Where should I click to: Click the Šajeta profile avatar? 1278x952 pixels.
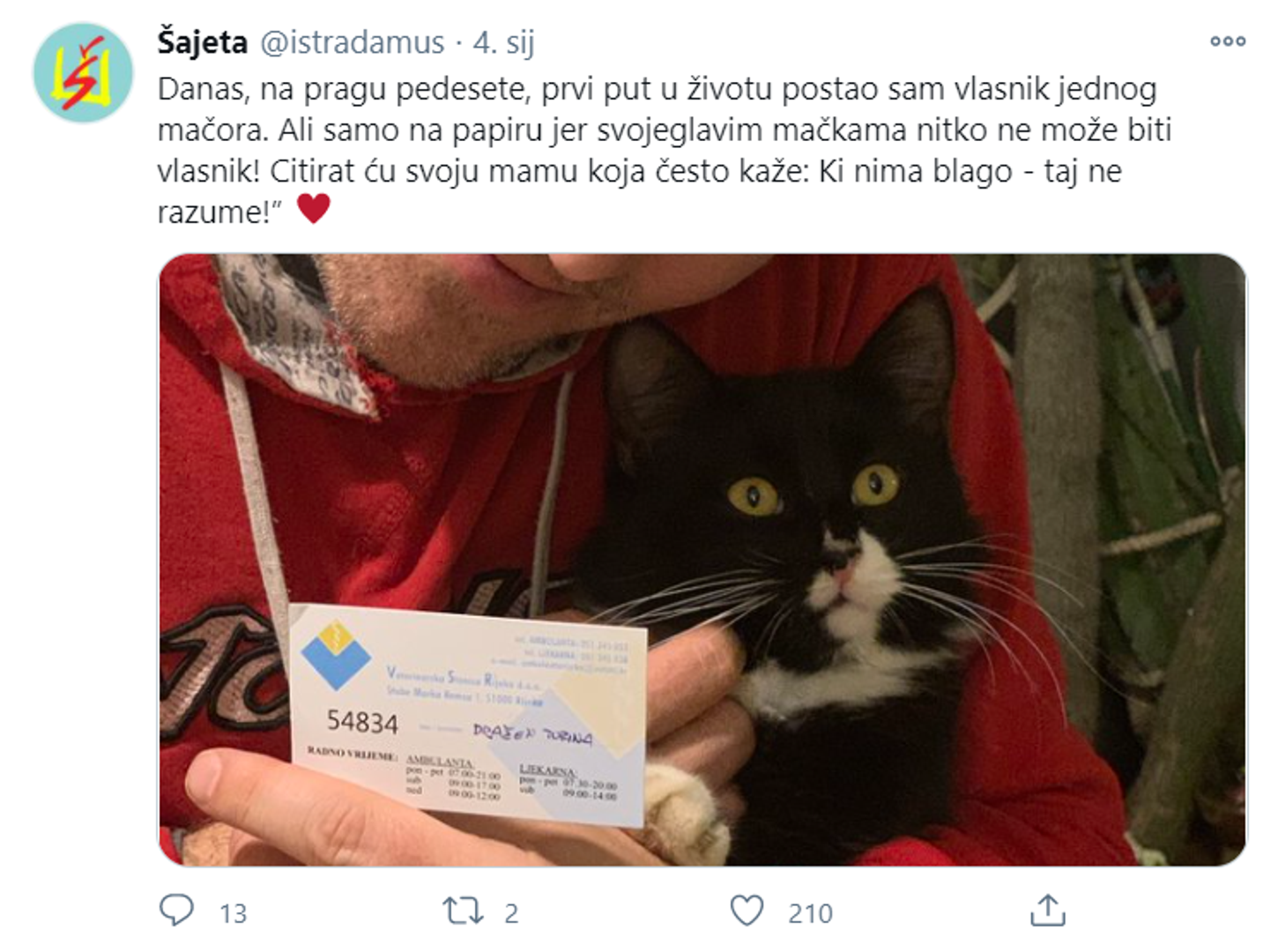(x=83, y=72)
